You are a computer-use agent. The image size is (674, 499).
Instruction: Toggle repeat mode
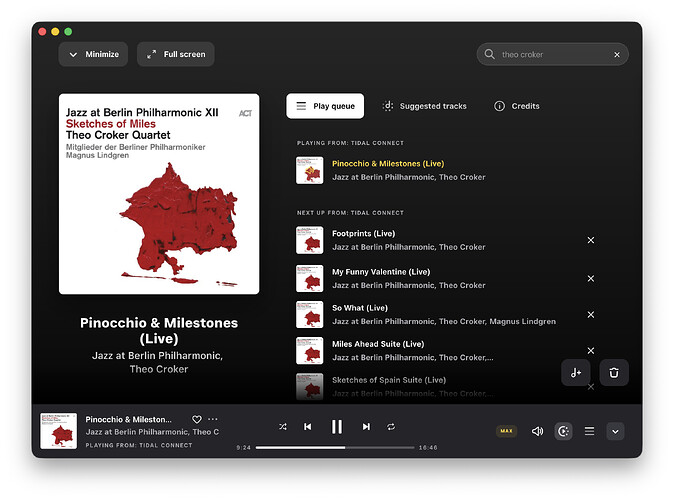[x=391, y=427]
